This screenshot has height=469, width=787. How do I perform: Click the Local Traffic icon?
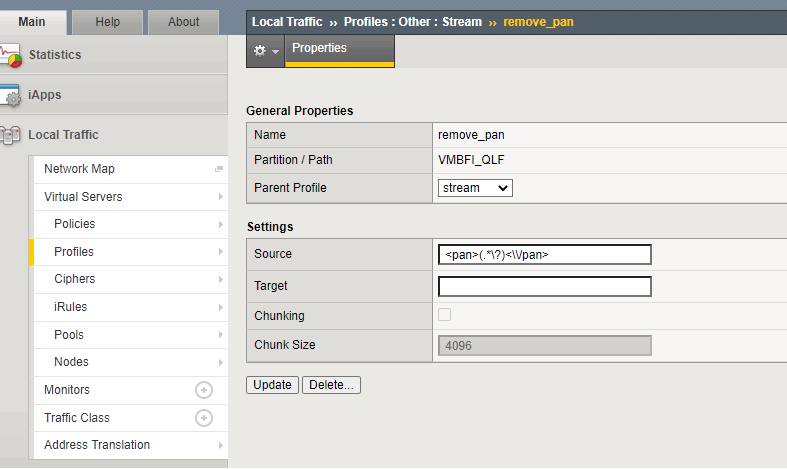[11, 135]
